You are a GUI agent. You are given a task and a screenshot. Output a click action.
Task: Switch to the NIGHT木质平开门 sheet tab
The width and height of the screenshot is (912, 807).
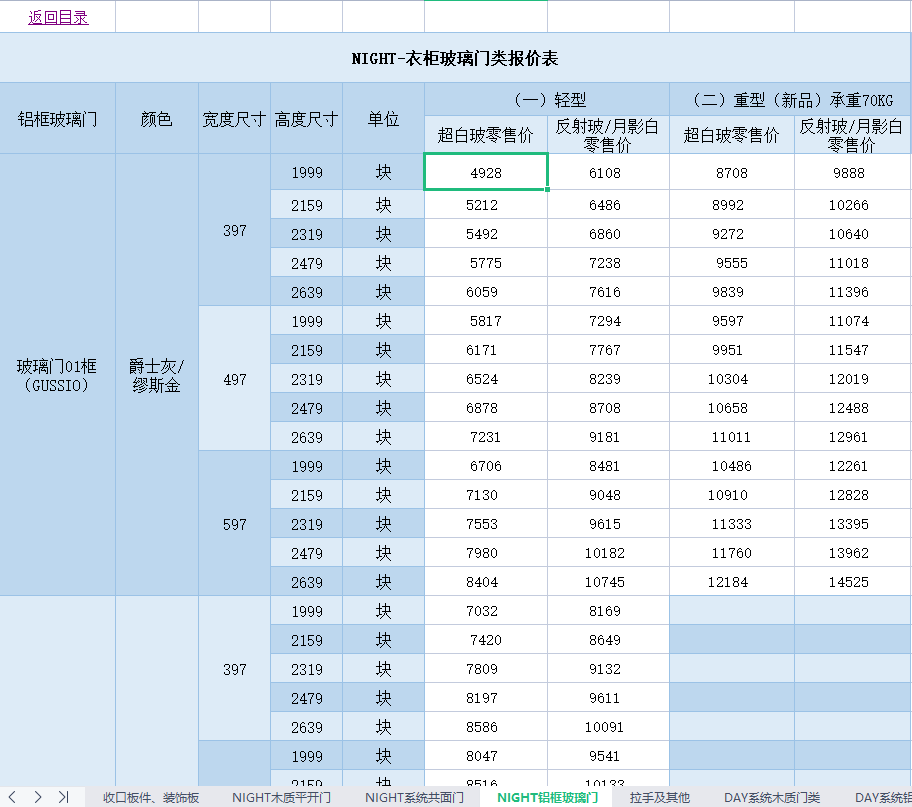coord(281,797)
